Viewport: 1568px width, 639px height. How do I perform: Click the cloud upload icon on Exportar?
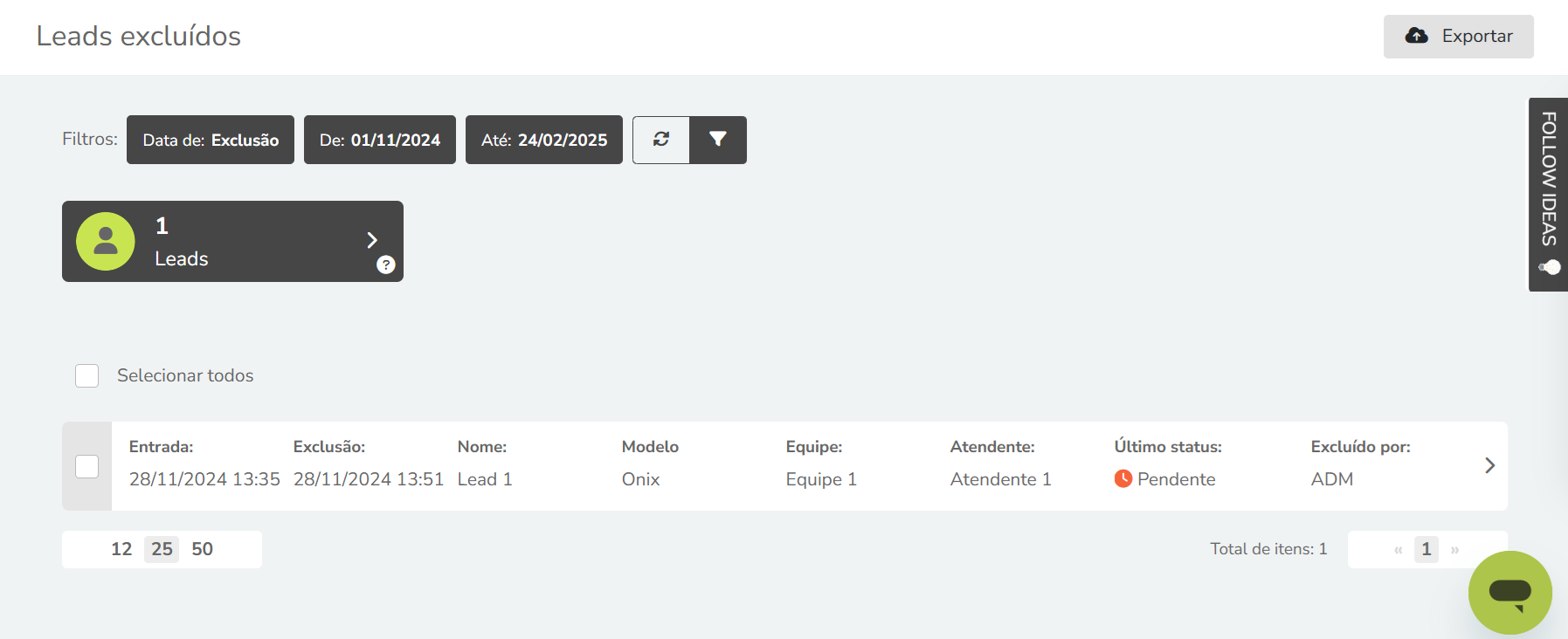[x=1417, y=36]
